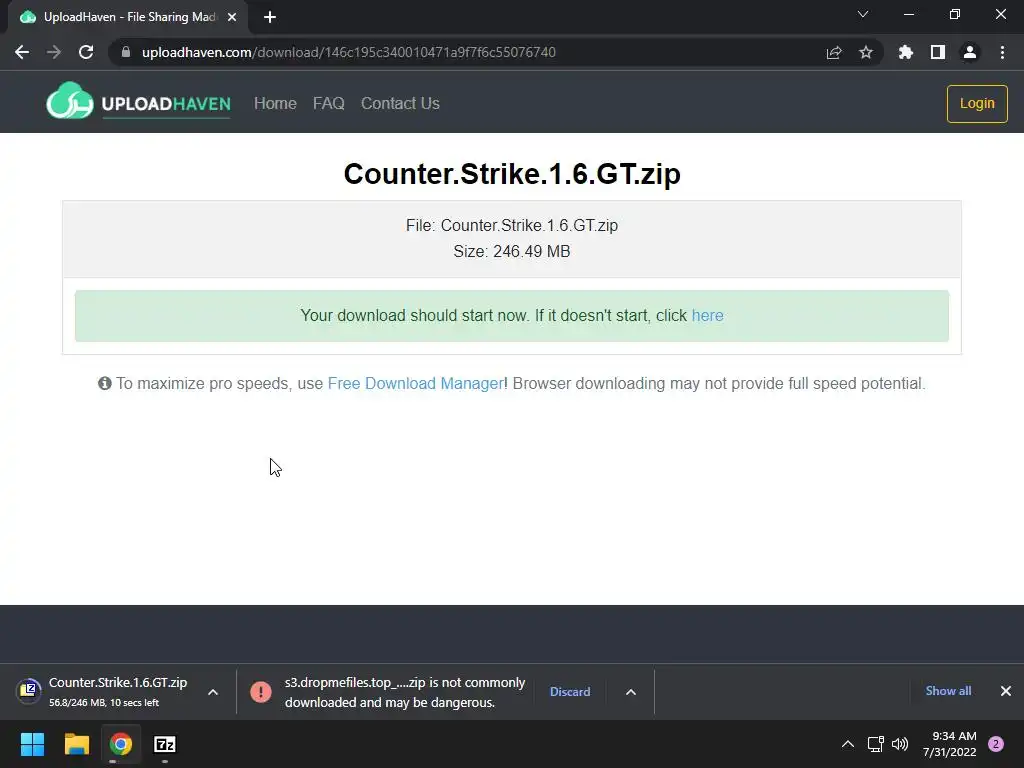
Task: Open Chrome extensions puzzle icon
Action: click(905, 52)
